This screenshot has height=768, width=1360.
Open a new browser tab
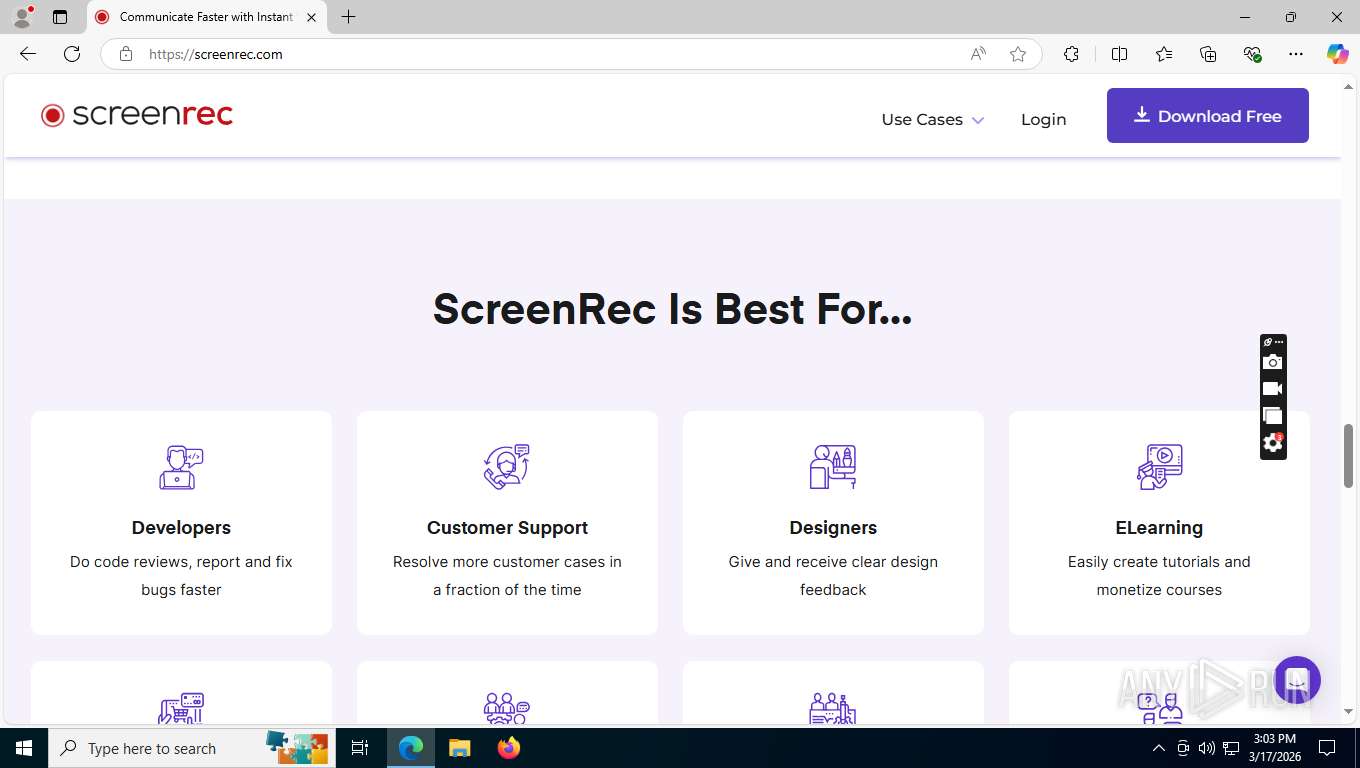[348, 17]
